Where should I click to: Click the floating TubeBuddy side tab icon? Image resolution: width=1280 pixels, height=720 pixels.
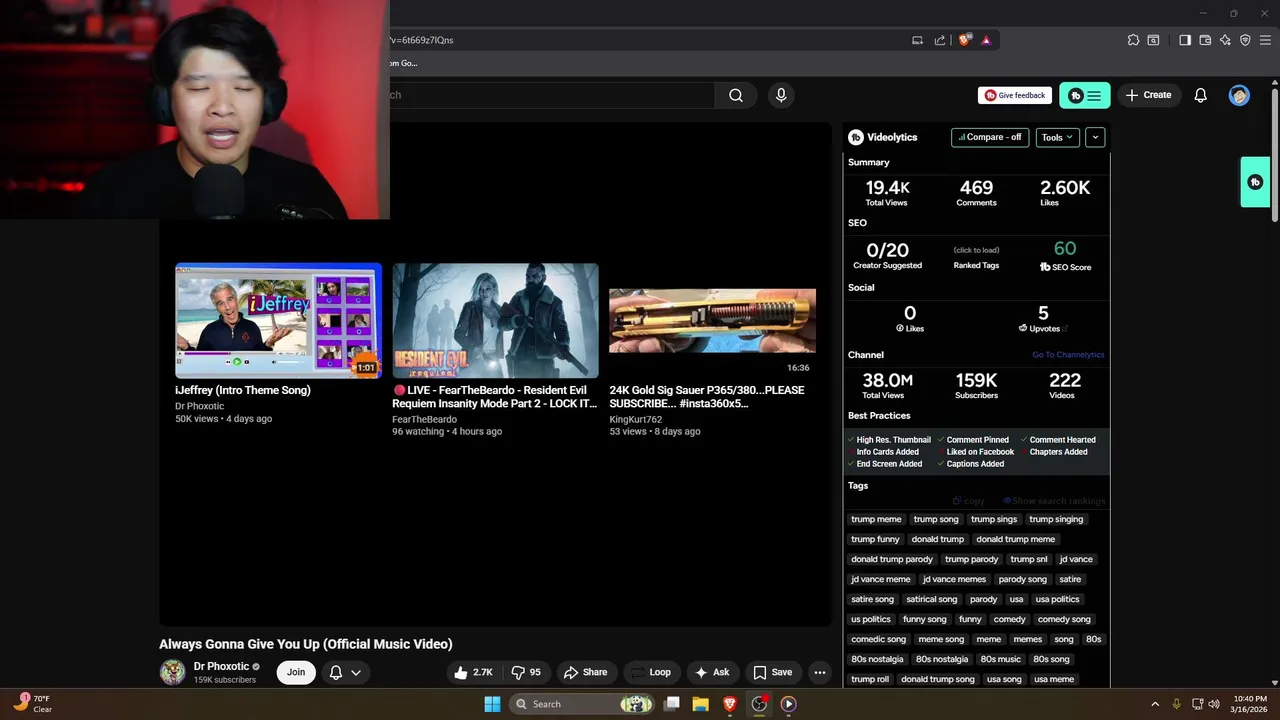(1255, 182)
